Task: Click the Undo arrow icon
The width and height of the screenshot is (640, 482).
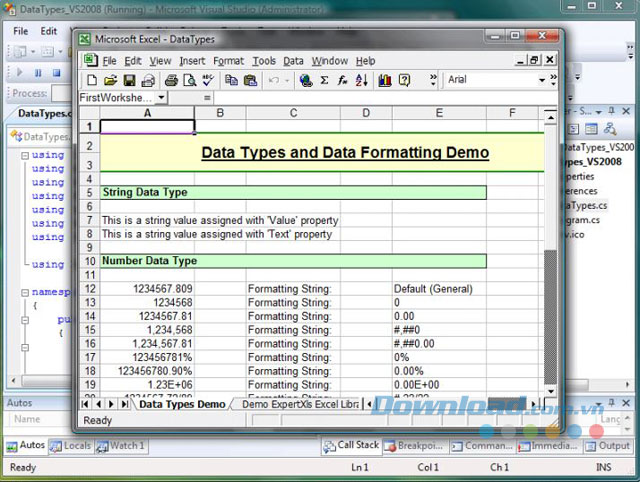Action: [x=274, y=80]
